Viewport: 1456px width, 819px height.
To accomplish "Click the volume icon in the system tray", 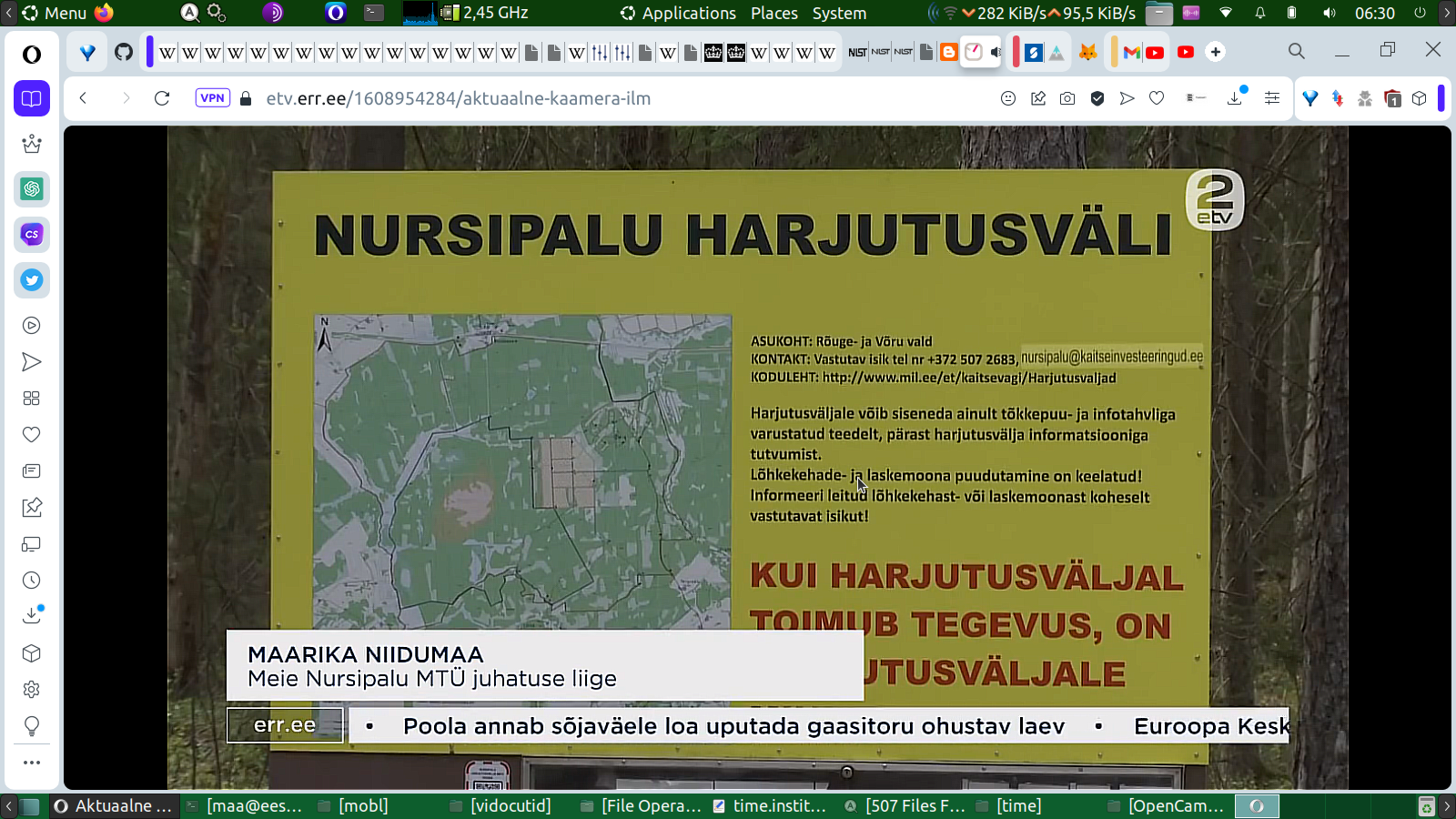I will coord(1330,13).
